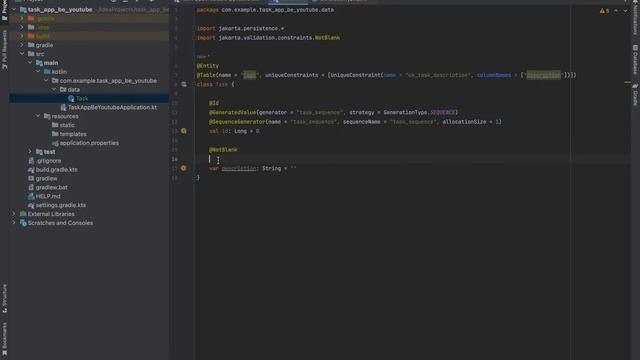Expand the orange build folder node
This screenshot has width=640, height=360.
coord(22,36)
